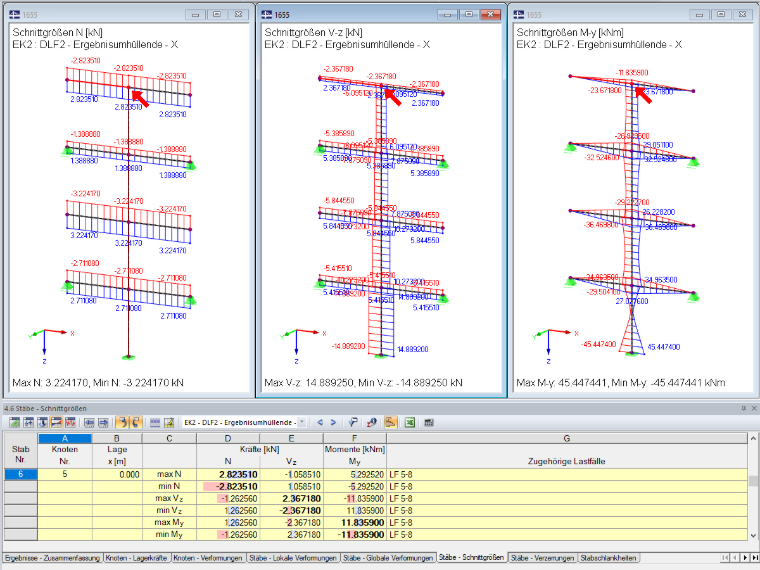Click the next-tab navigation arrow at bottom right
This screenshot has width=760, height=570.
coord(745,558)
